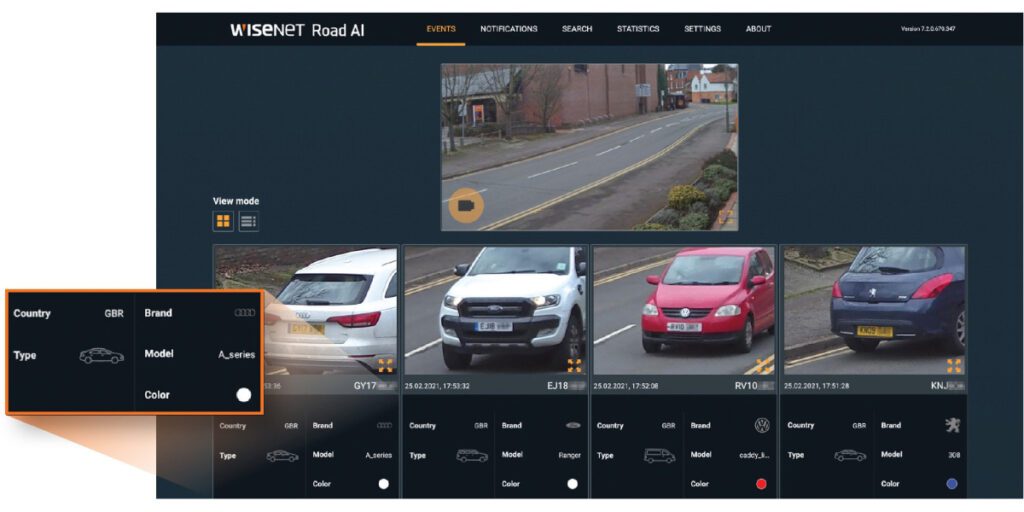This screenshot has width=1024, height=512.
Task: Expand the KNJ blue Peugeot image
Action: pyautogui.click(x=954, y=366)
